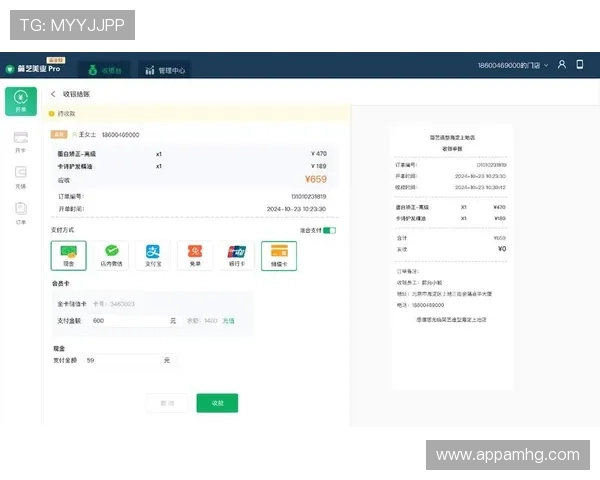Toggle the mixed payment (混合支付) switch
Viewport: 600px width, 480px height.
[x=329, y=230]
